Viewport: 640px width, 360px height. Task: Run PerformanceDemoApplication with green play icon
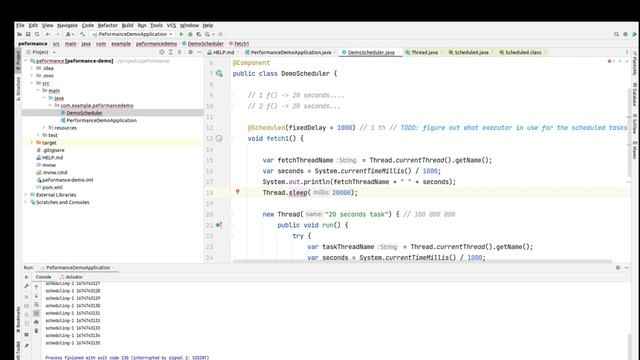[x=182, y=34]
